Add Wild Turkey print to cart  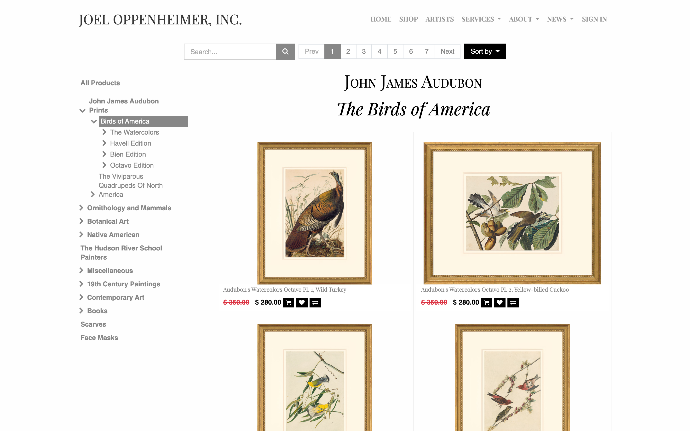pos(288,302)
